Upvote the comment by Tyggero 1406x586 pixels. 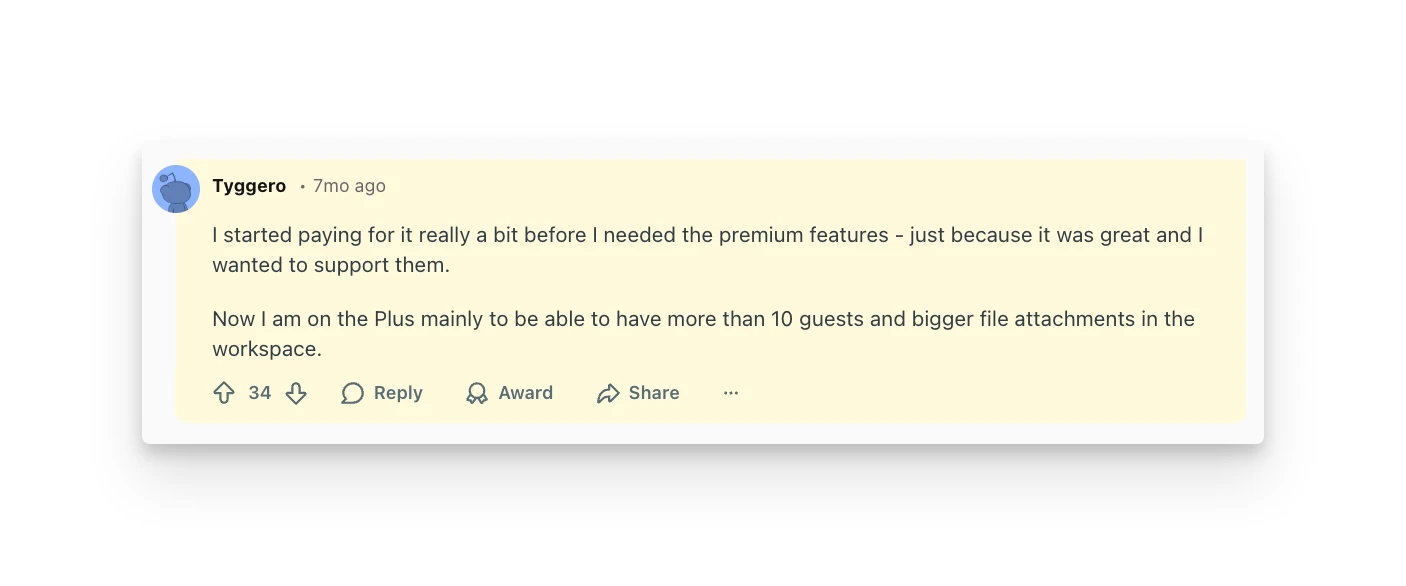[x=224, y=393]
